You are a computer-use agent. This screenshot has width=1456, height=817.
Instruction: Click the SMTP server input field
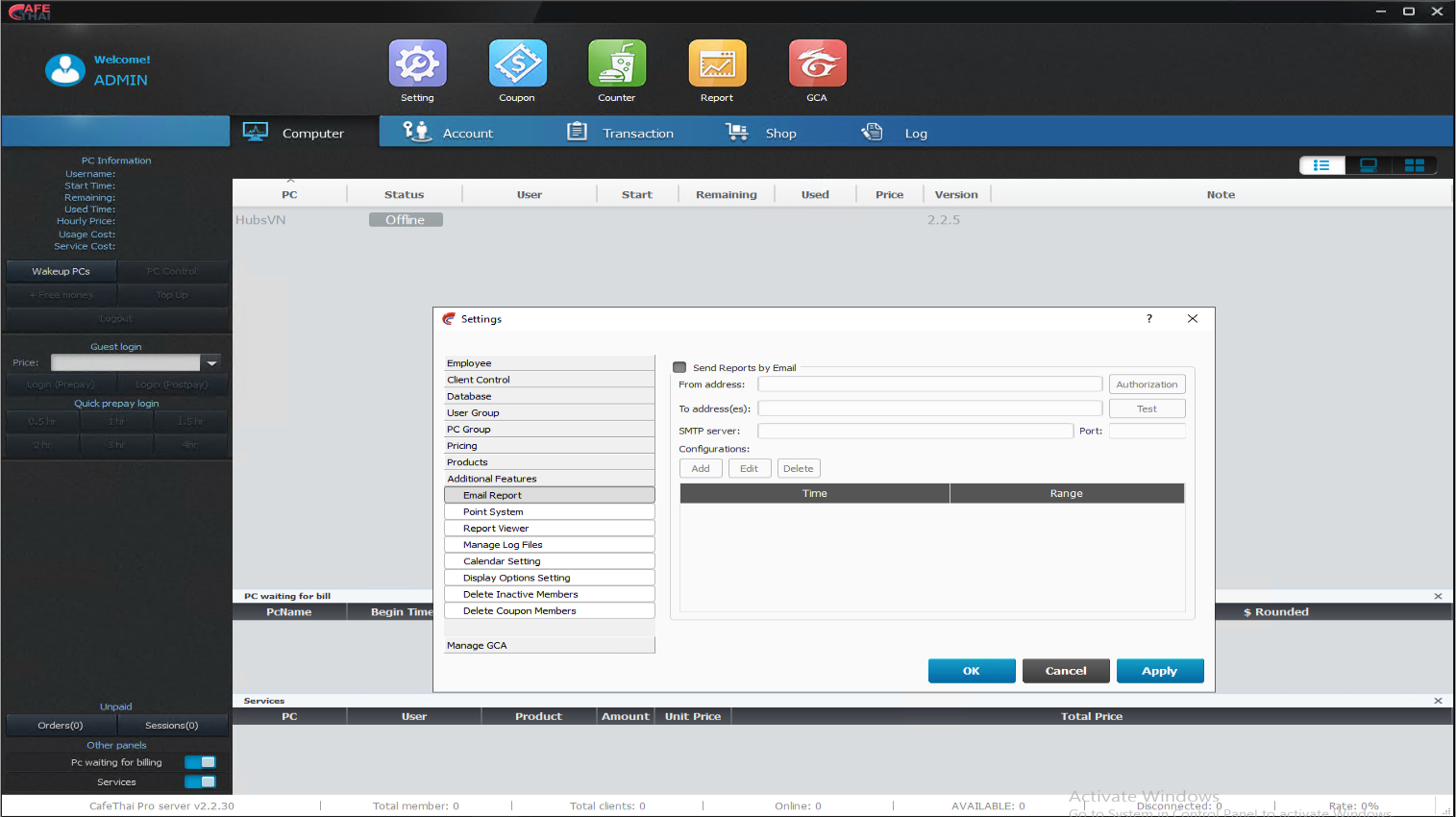point(915,431)
